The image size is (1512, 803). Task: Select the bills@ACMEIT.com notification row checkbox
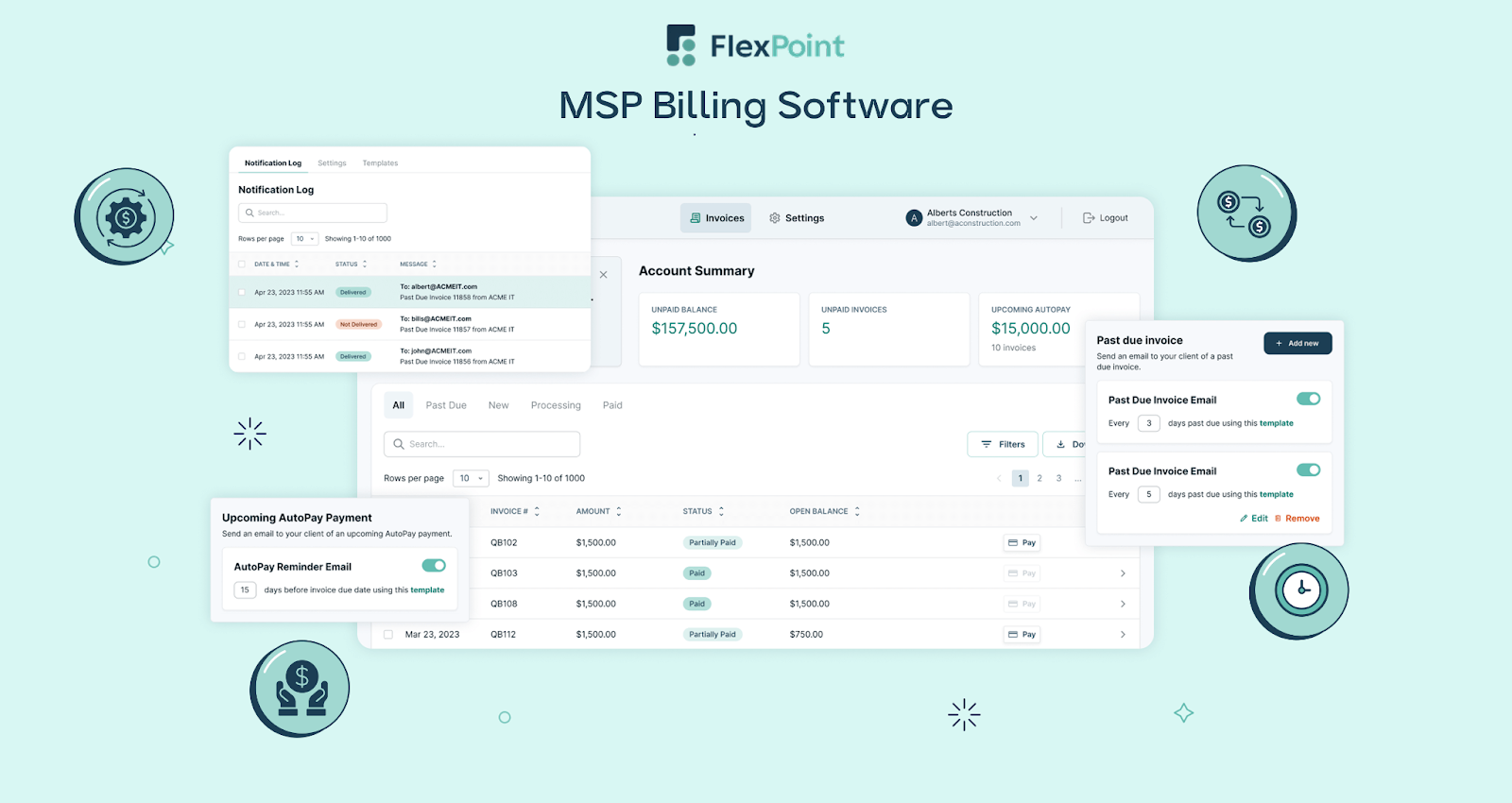242,324
